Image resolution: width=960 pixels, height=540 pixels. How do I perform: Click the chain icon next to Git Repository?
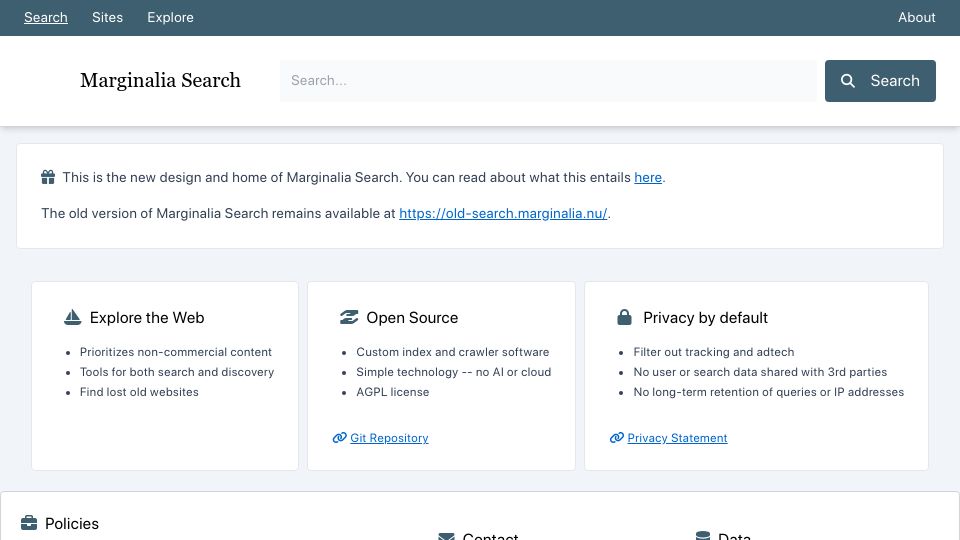click(340, 438)
